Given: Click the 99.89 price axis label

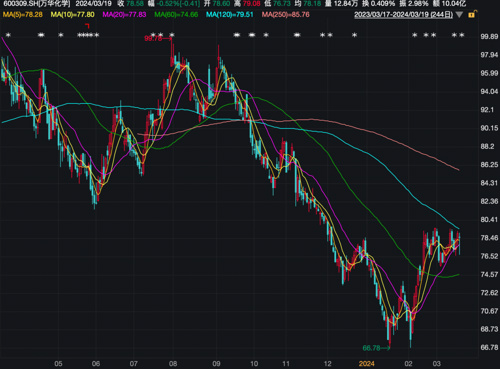Looking at the screenshot, I should coord(489,37).
